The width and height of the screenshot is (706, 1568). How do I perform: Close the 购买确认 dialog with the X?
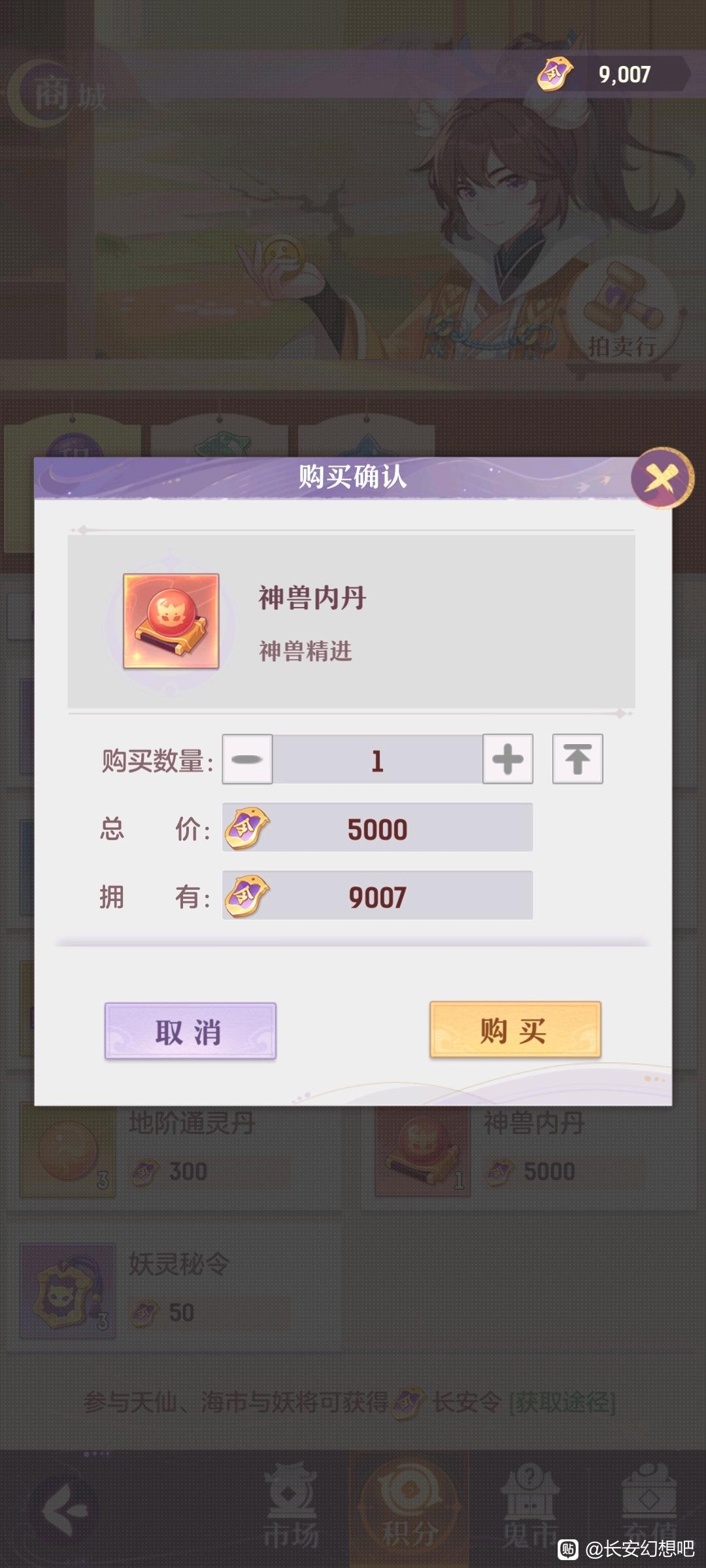click(x=662, y=479)
